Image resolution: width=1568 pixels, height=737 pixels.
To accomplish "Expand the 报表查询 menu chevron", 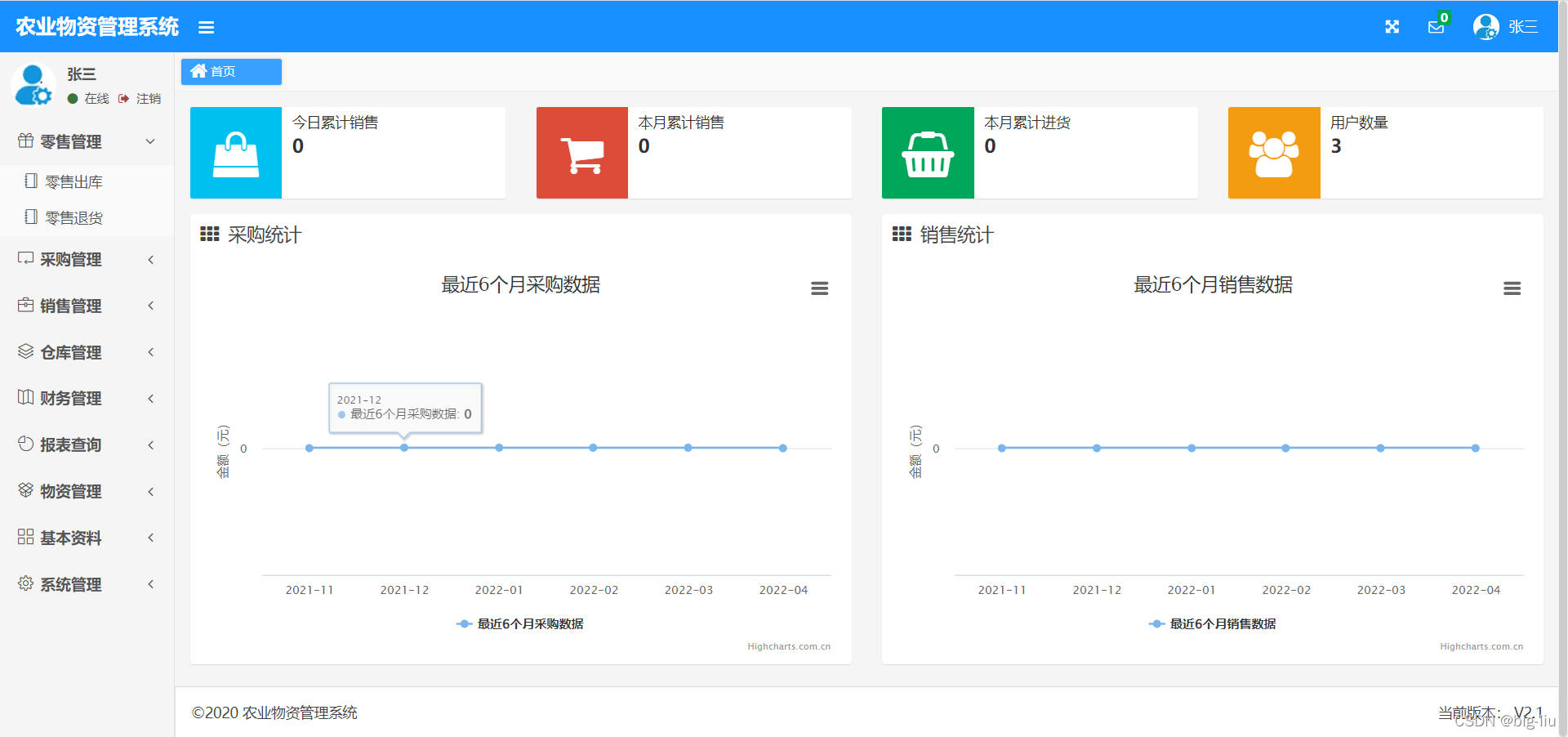I will point(150,445).
